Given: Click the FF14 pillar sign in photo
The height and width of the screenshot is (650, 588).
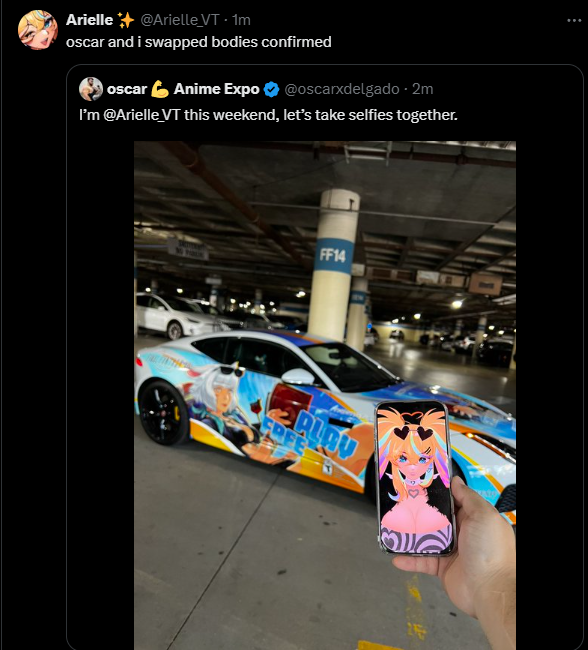Looking at the screenshot, I should coord(333,255).
